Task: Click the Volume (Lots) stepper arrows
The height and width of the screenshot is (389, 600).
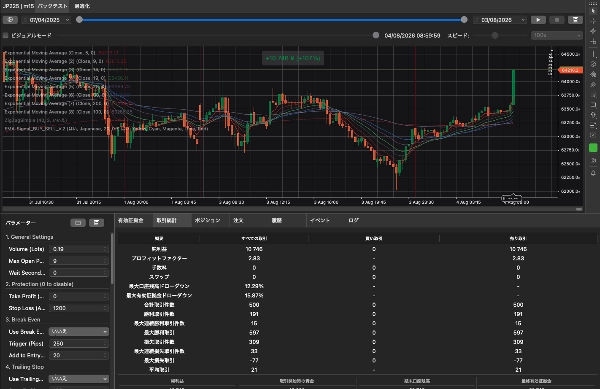Action: (105, 249)
